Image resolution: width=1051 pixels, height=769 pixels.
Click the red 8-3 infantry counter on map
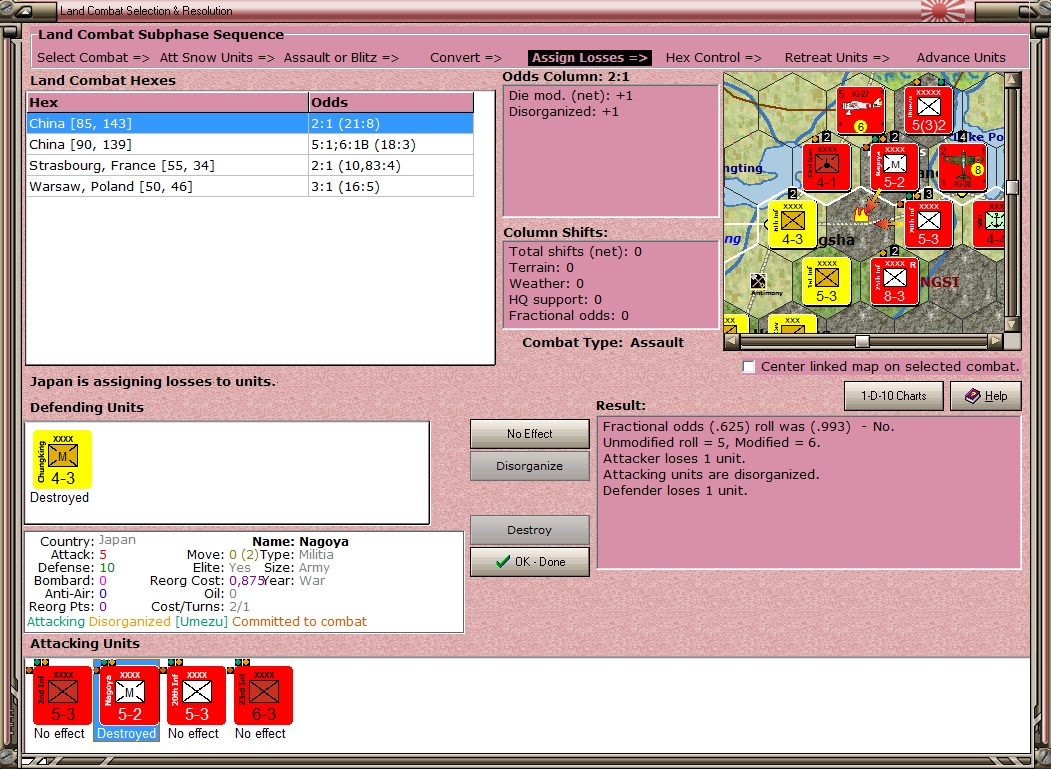tap(894, 282)
